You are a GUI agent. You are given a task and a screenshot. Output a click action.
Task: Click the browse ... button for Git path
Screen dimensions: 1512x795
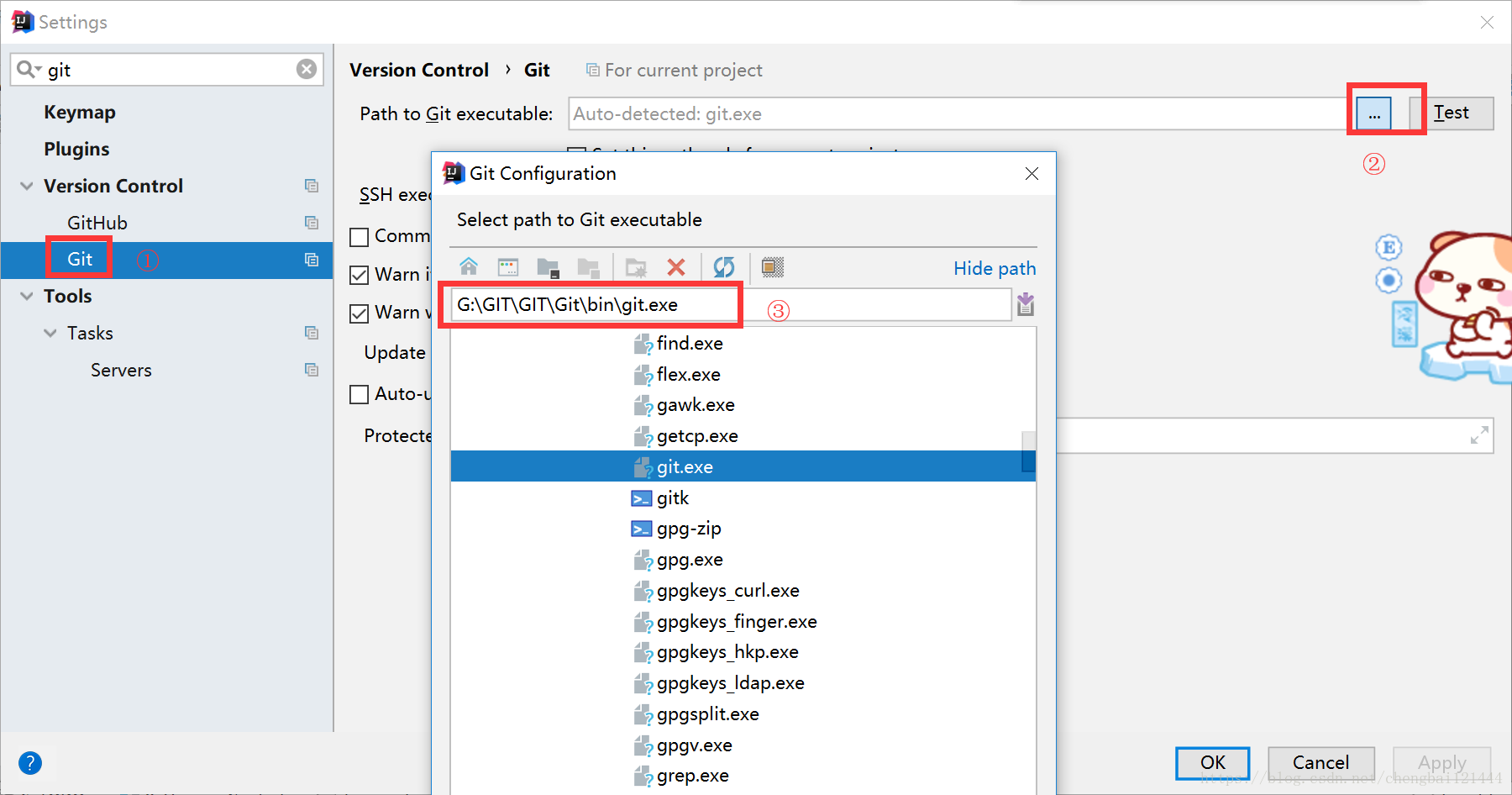click(1374, 113)
